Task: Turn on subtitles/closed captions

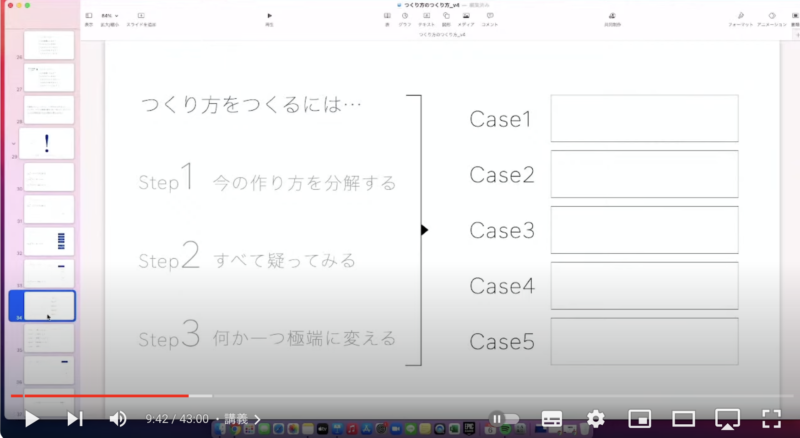Action: click(552, 419)
